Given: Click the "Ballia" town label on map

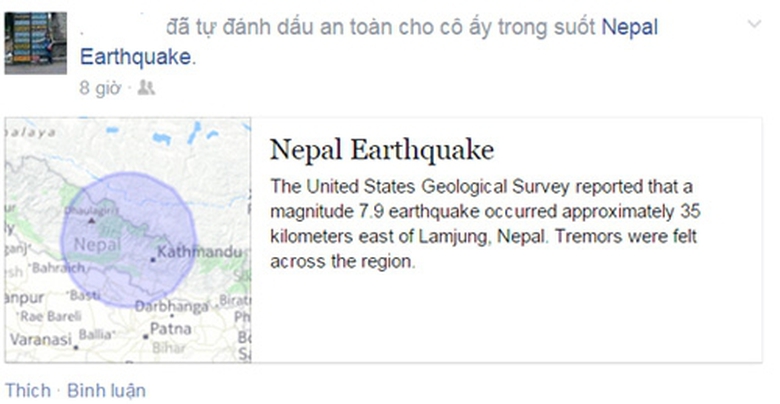Looking at the screenshot, I should 95,334.
